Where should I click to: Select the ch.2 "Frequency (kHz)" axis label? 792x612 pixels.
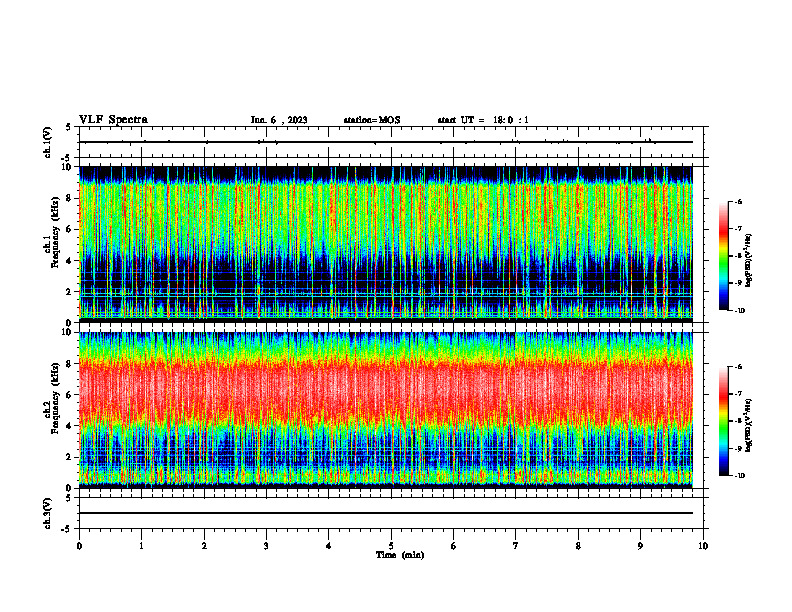pos(55,397)
